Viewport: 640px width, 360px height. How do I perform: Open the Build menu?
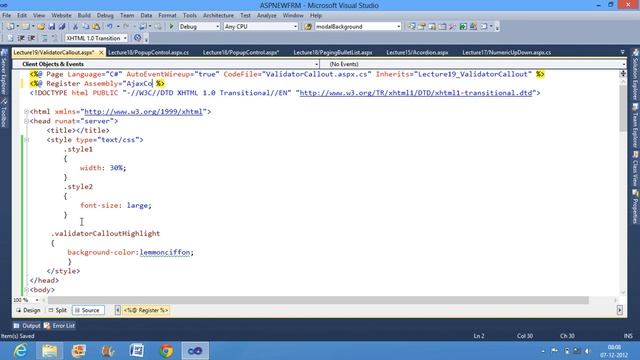tap(84, 15)
